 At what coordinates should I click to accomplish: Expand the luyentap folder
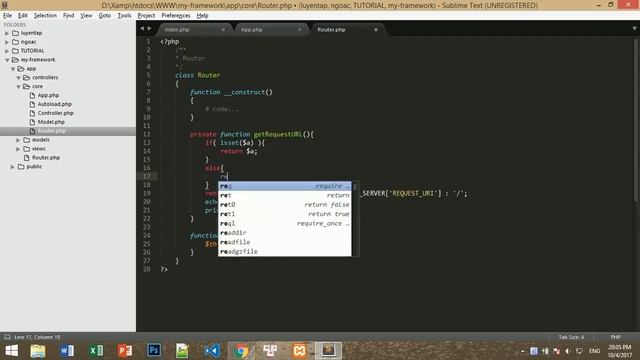tap(7, 33)
